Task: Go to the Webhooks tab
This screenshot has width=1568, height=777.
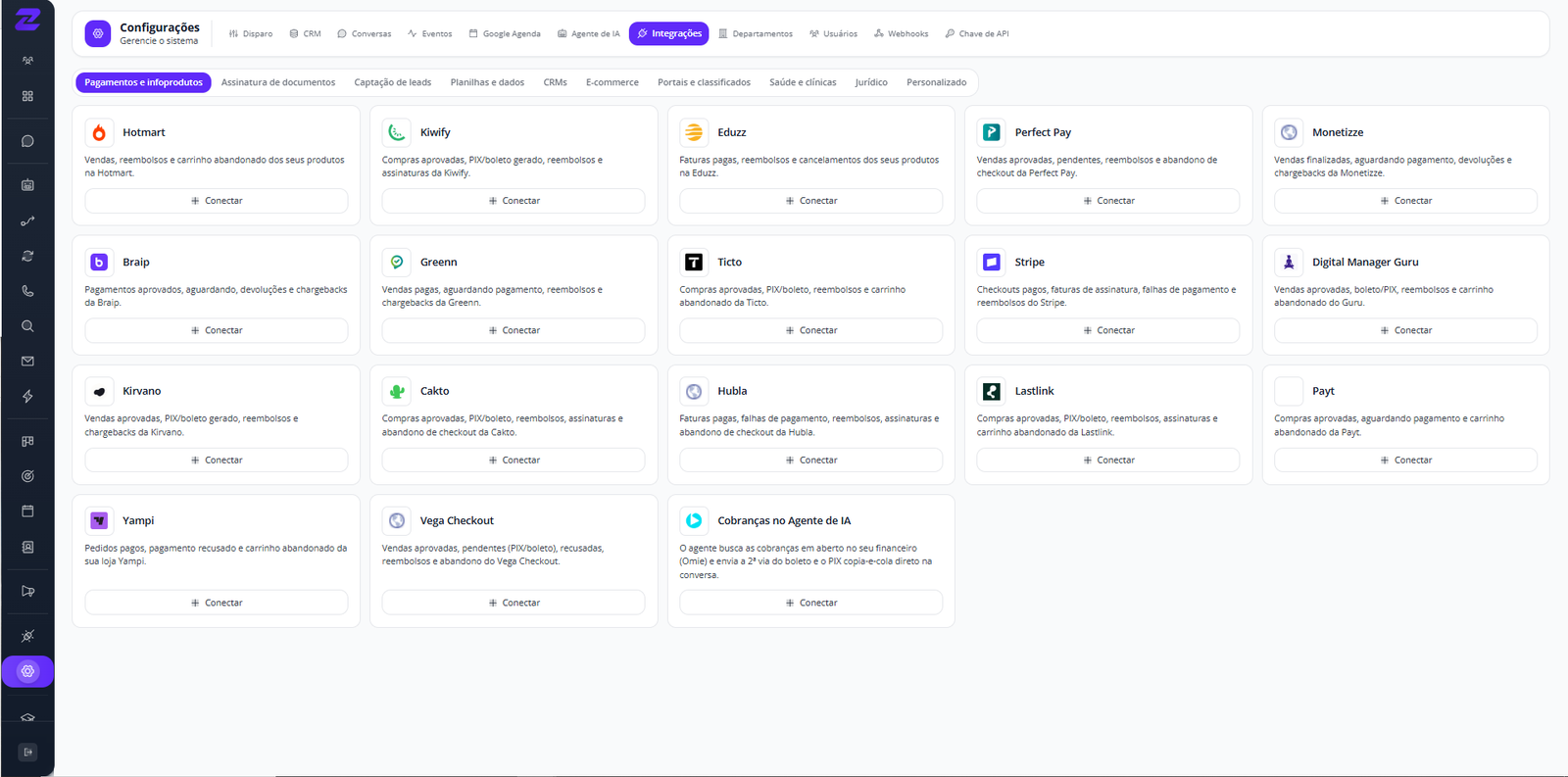Action: coord(901,33)
